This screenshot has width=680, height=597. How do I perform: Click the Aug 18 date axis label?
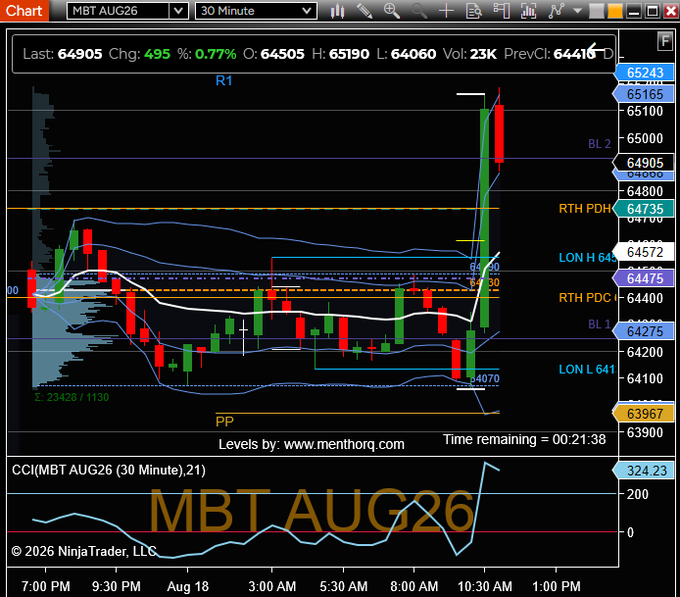click(188, 587)
